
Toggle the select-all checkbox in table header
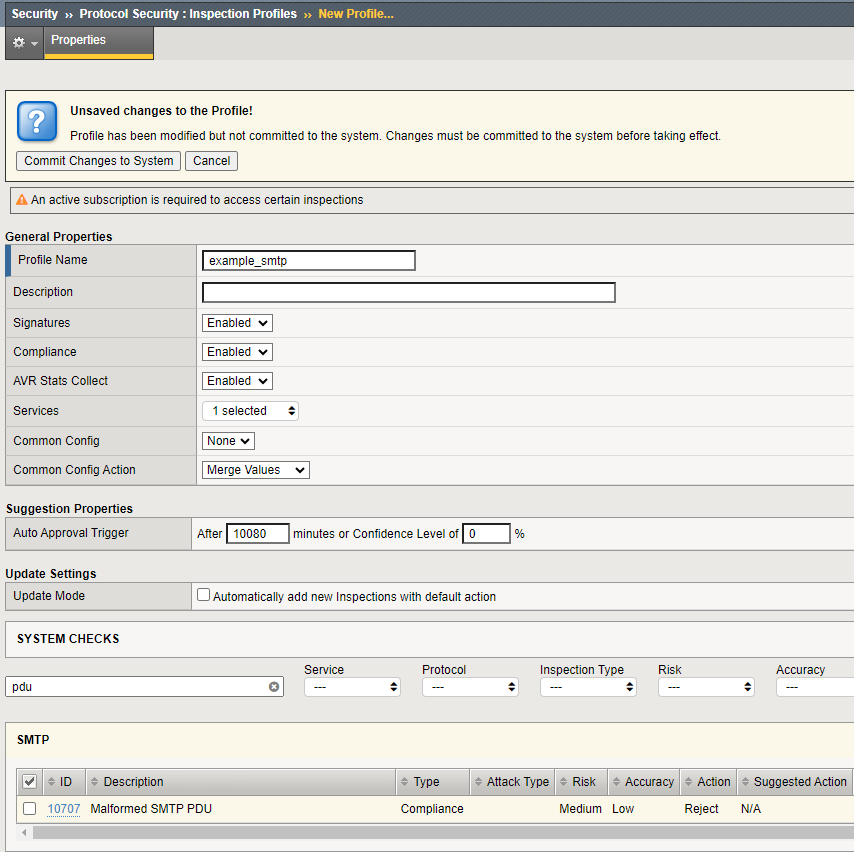(30, 782)
